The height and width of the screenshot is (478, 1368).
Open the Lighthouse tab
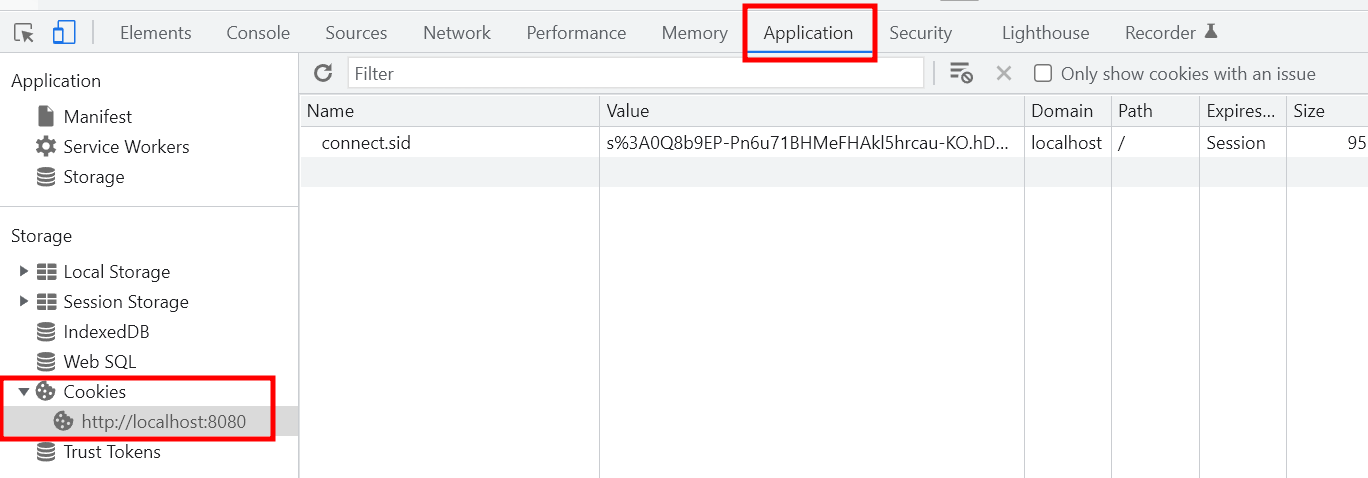pos(1045,33)
